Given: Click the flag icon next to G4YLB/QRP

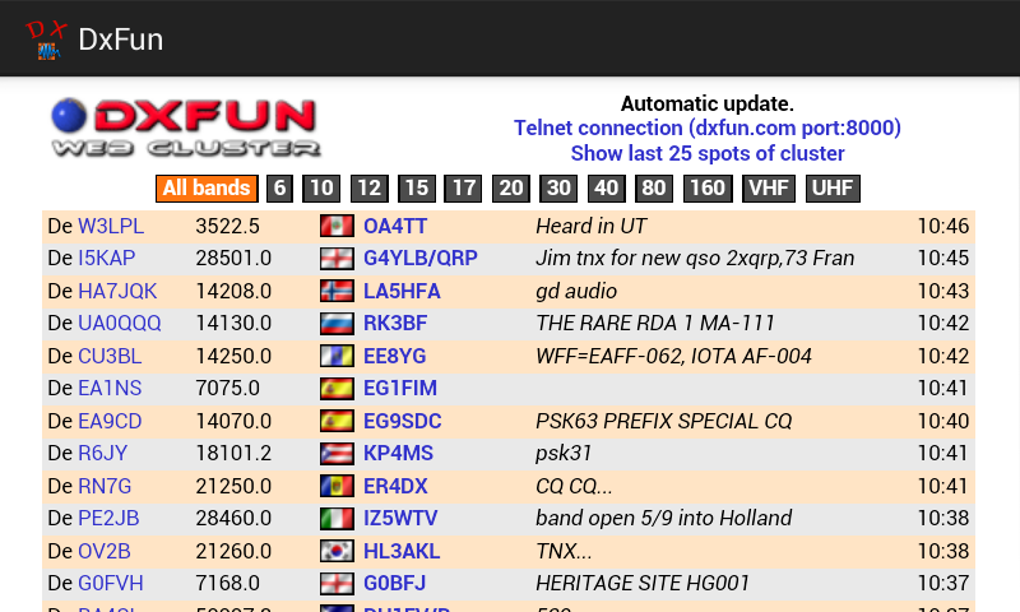Looking at the screenshot, I should pos(337,258).
